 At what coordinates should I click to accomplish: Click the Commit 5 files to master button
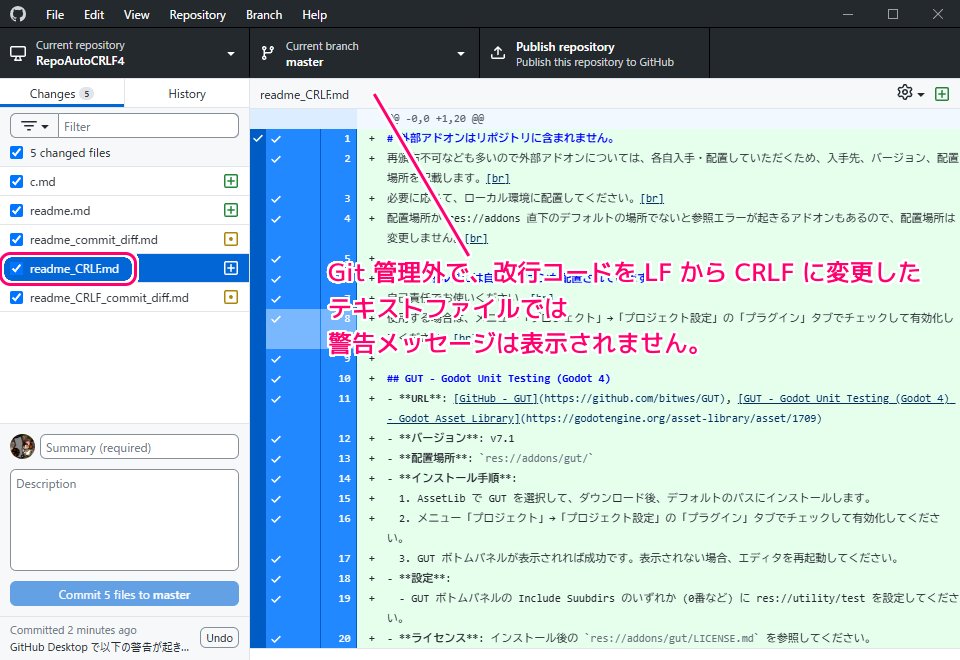[123, 593]
